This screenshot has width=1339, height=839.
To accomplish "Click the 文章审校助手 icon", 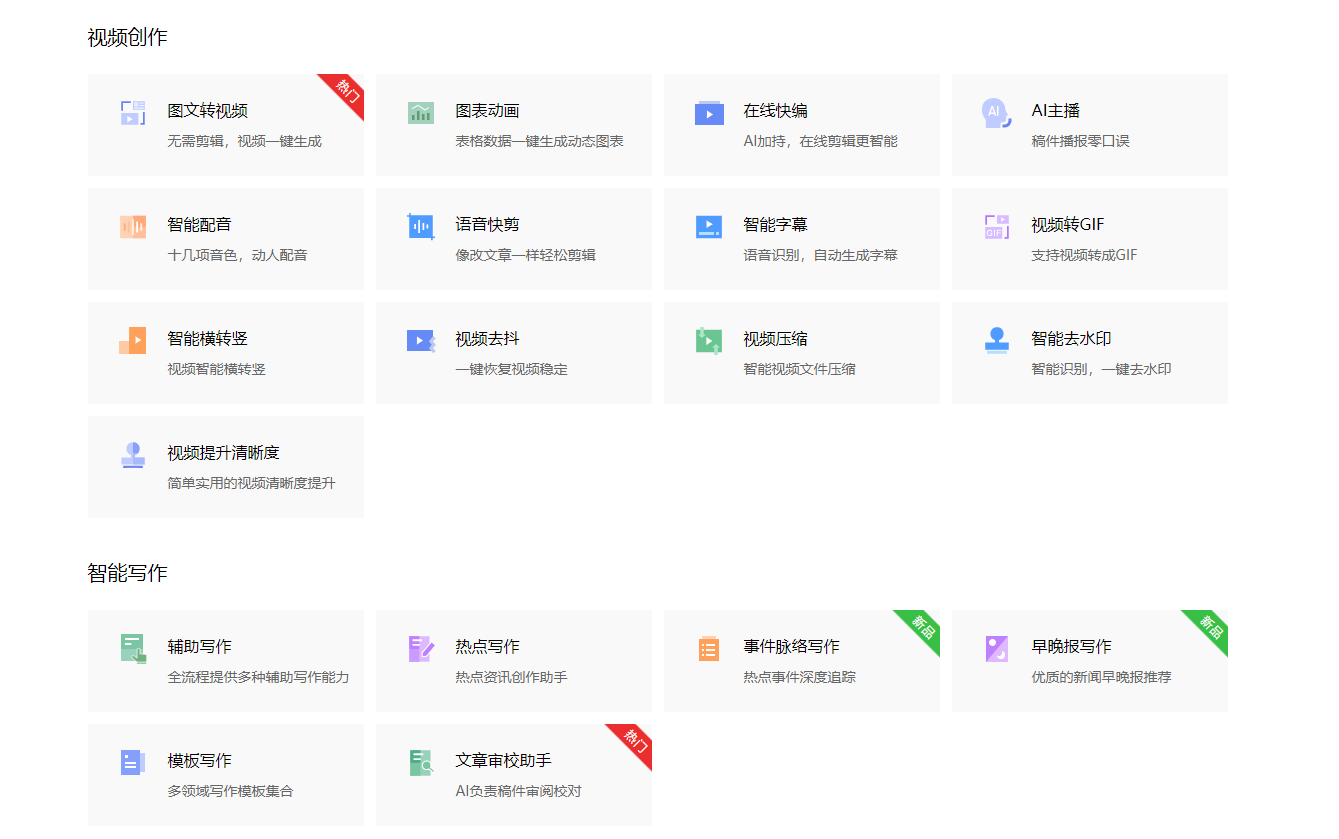I will [x=421, y=763].
